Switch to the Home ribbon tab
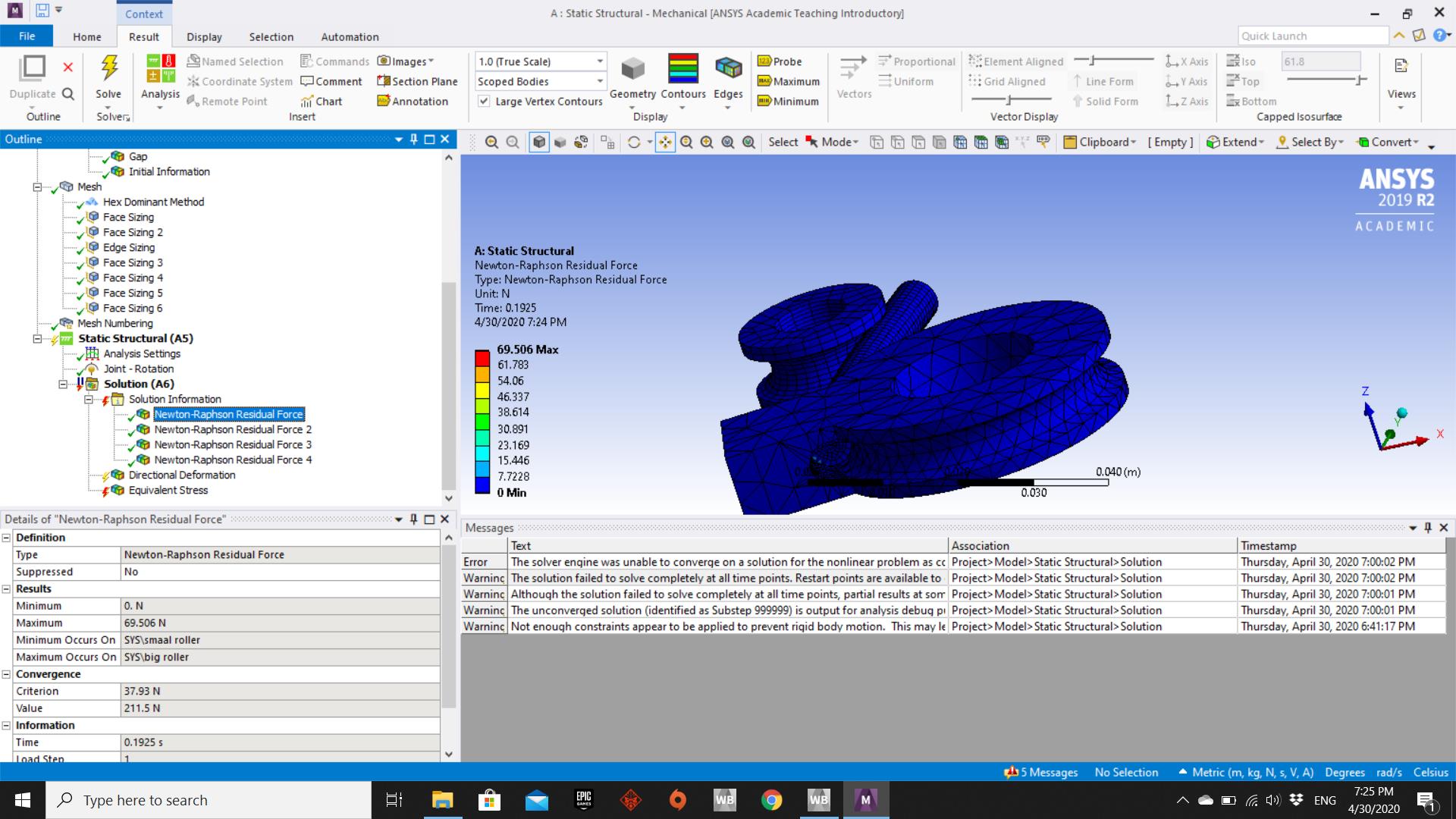 pyautogui.click(x=86, y=36)
